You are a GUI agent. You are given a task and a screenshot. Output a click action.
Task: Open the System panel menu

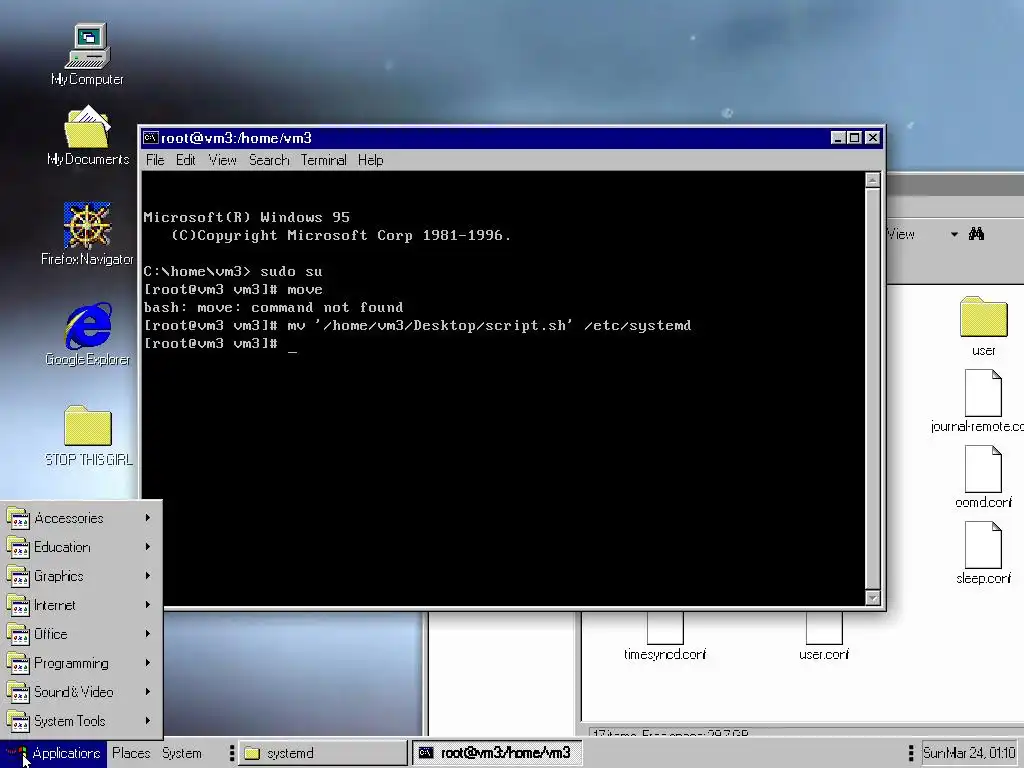click(x=182, y=753)
